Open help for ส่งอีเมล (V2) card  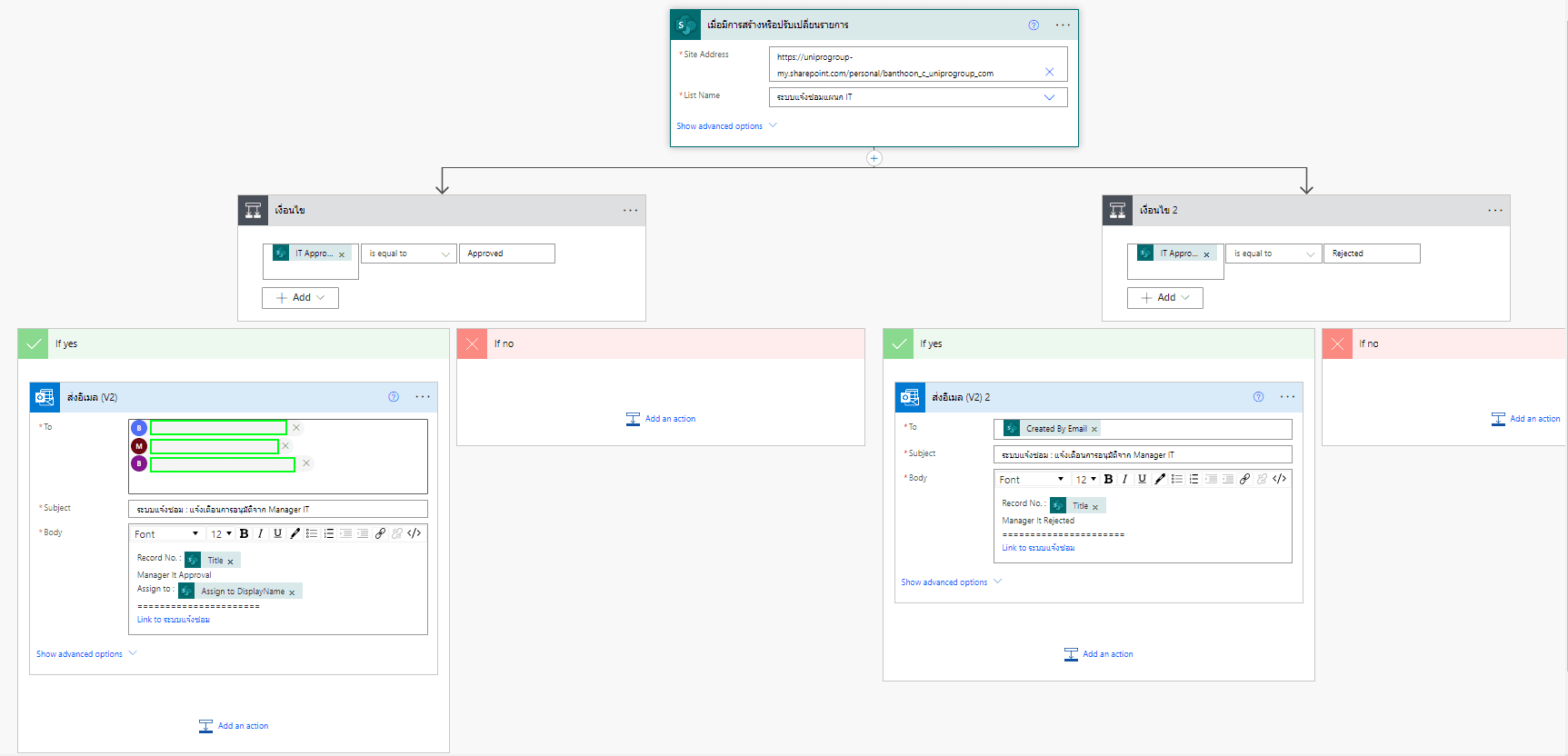(x=394, y=397)
